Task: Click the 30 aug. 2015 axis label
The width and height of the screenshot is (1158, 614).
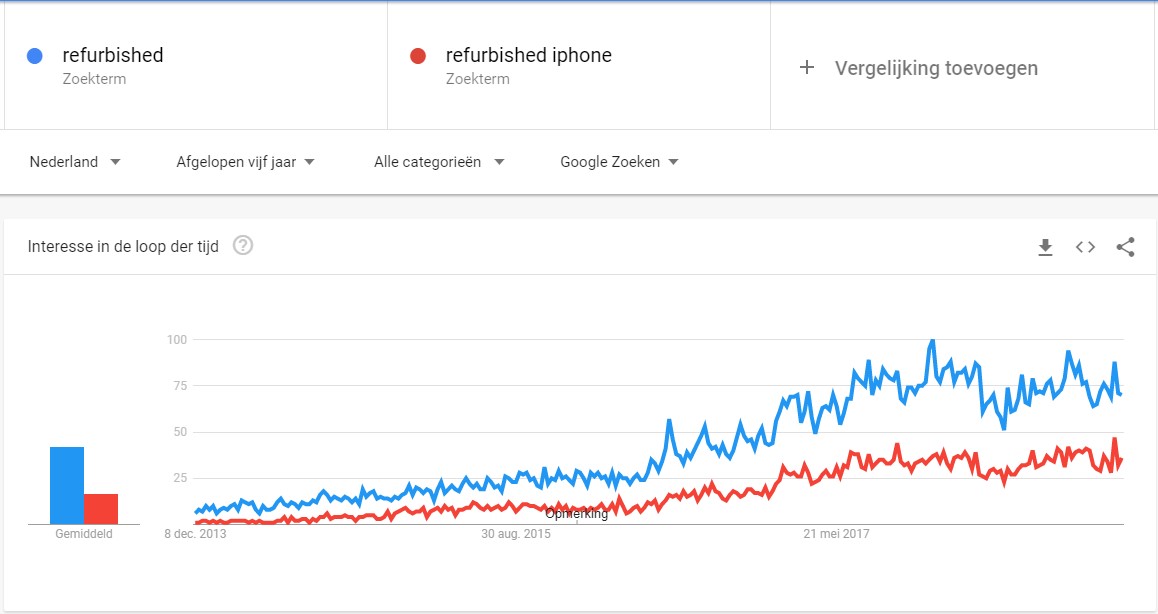Action: pyautogui.click(x=516, y=534)
